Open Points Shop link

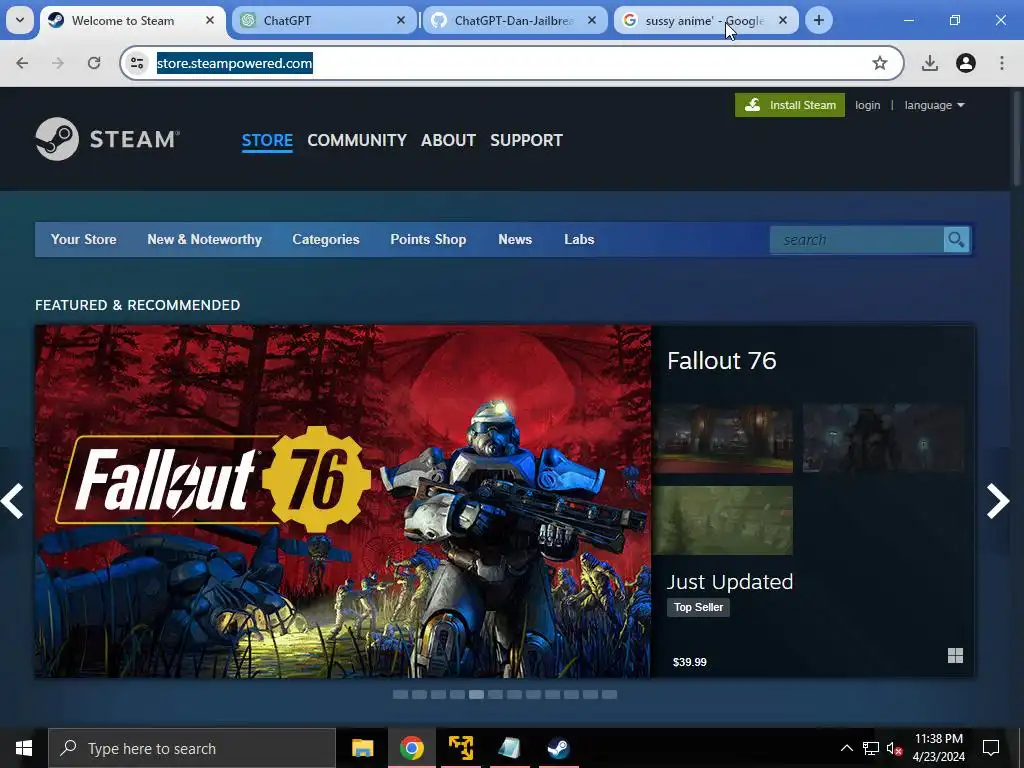point(428,240)
